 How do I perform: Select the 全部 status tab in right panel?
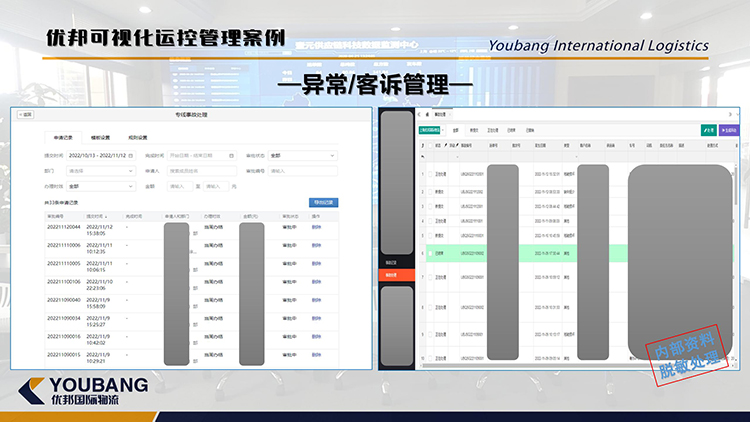tap(455, 130)
